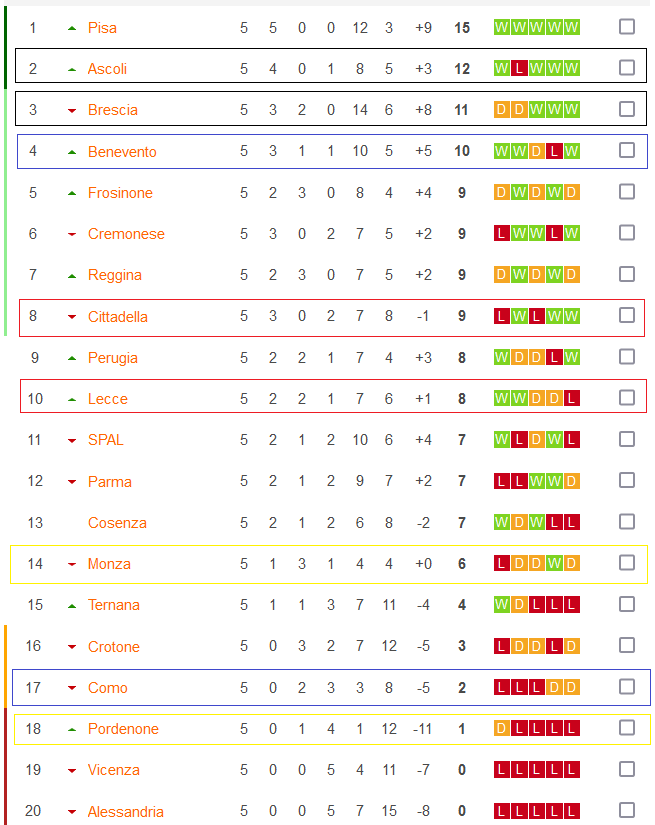655x825 pixels.
Task: Click the down arrow next to Cremonese
Action: click(72, 235)
